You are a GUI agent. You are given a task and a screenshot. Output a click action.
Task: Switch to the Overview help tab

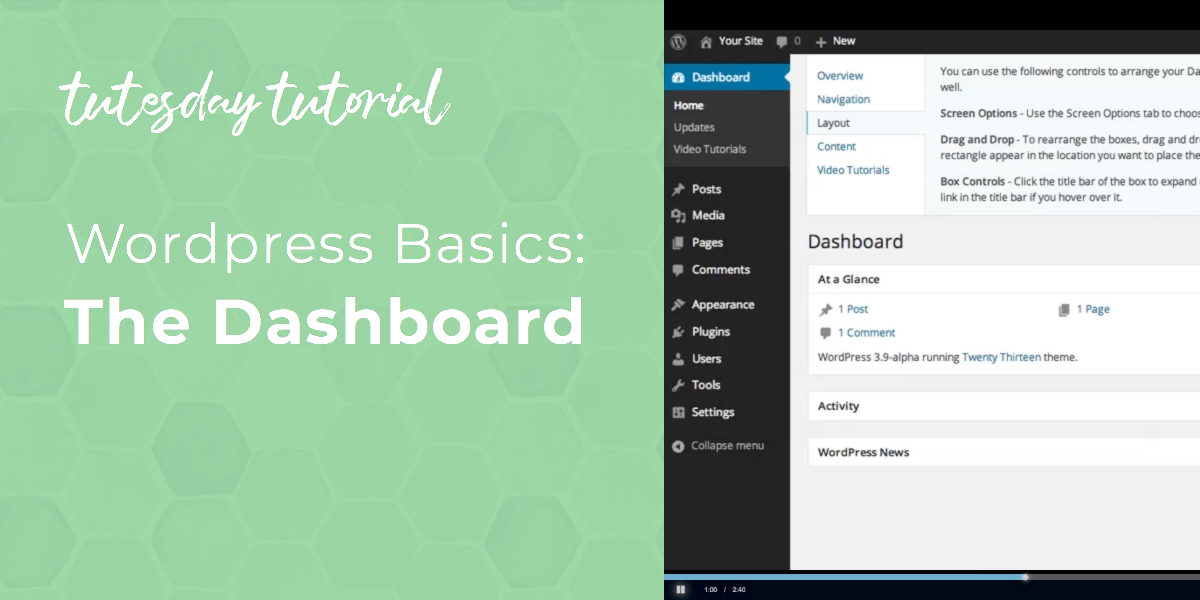(840, 76)
